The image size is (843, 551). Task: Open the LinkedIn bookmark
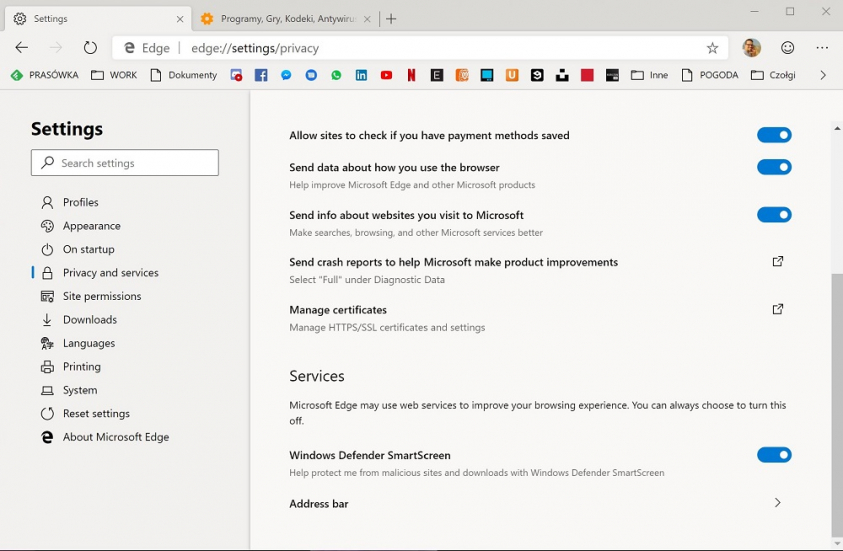pyautogui.click(x=361, y=75)
